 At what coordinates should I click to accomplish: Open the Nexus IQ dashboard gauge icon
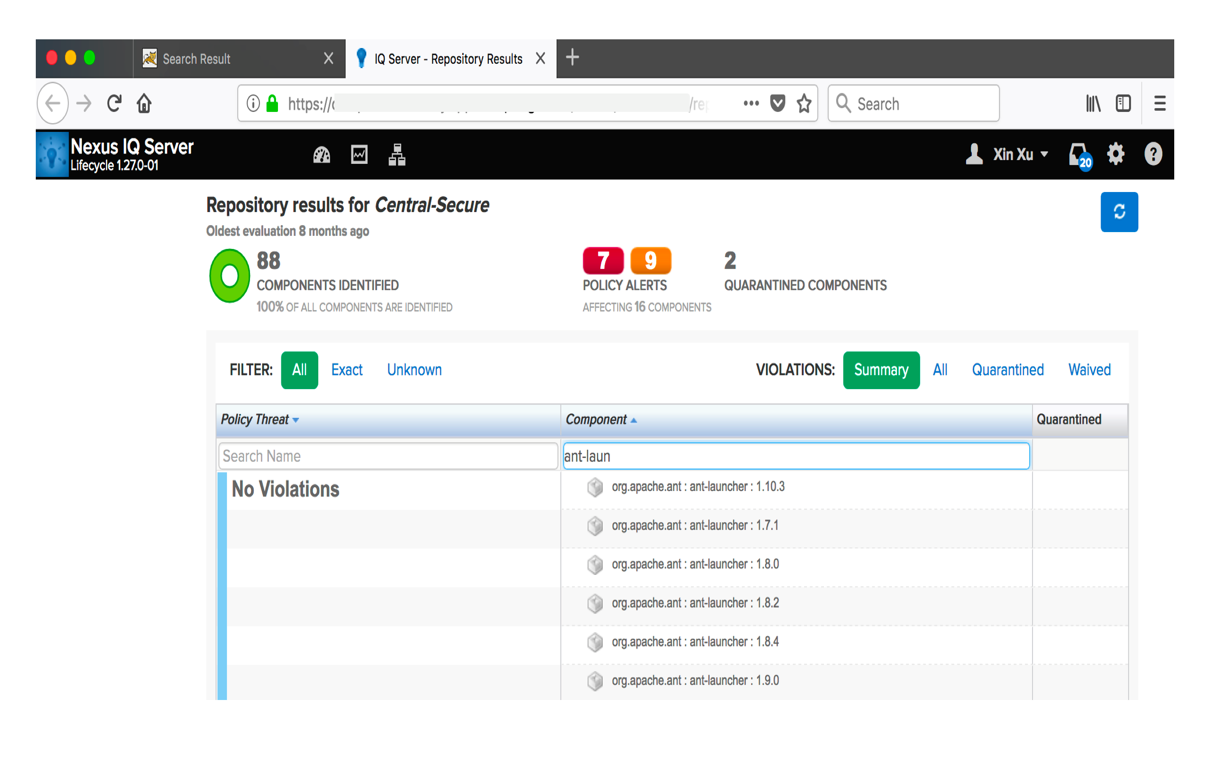321,155
